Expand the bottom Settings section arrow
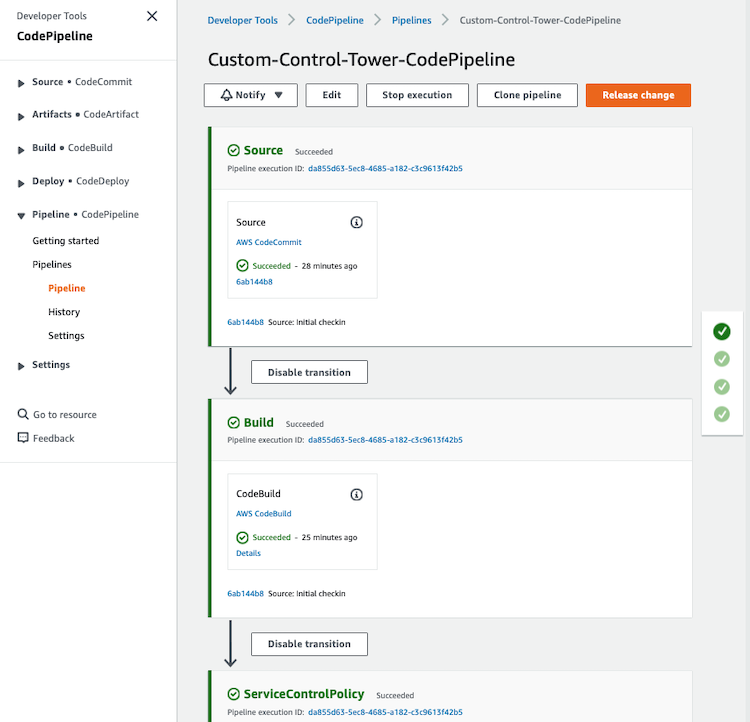This screenshot has width=750, height=722. coord(21,366)
